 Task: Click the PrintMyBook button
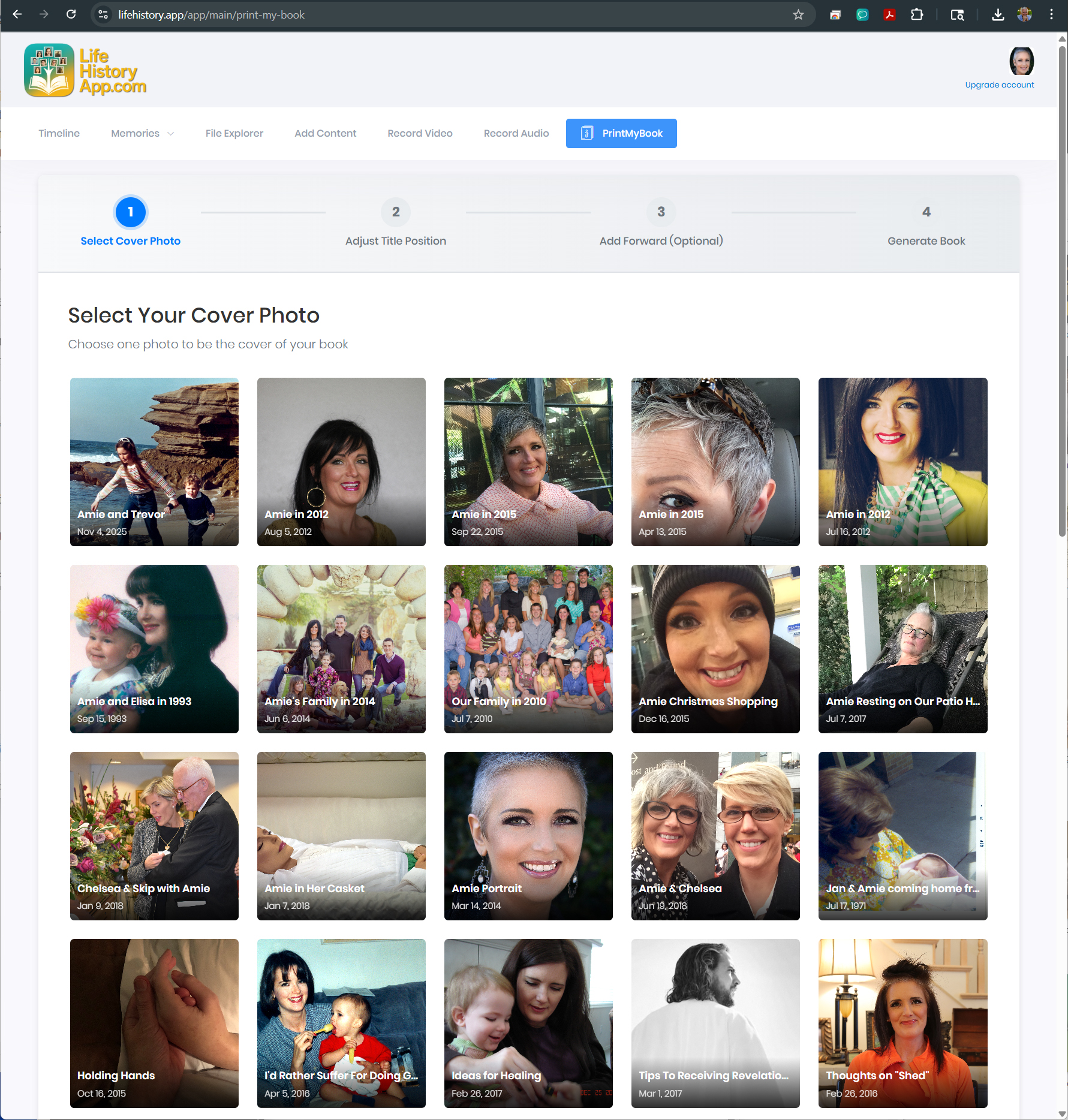click(x=621, y=133)
